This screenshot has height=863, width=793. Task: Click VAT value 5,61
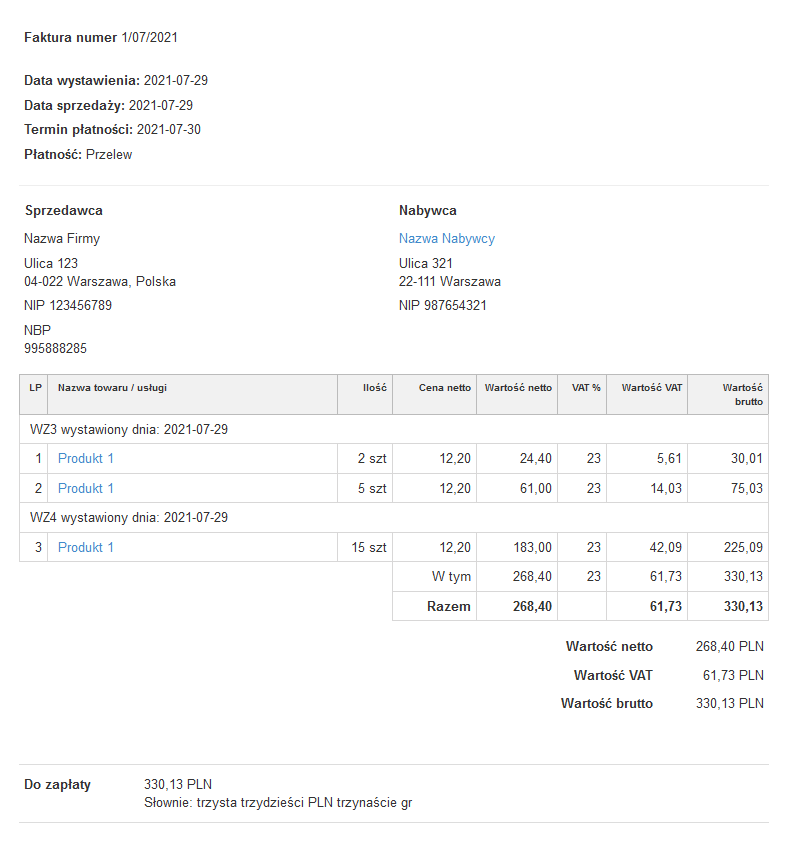pyautogui.click(x=669, y=458)
